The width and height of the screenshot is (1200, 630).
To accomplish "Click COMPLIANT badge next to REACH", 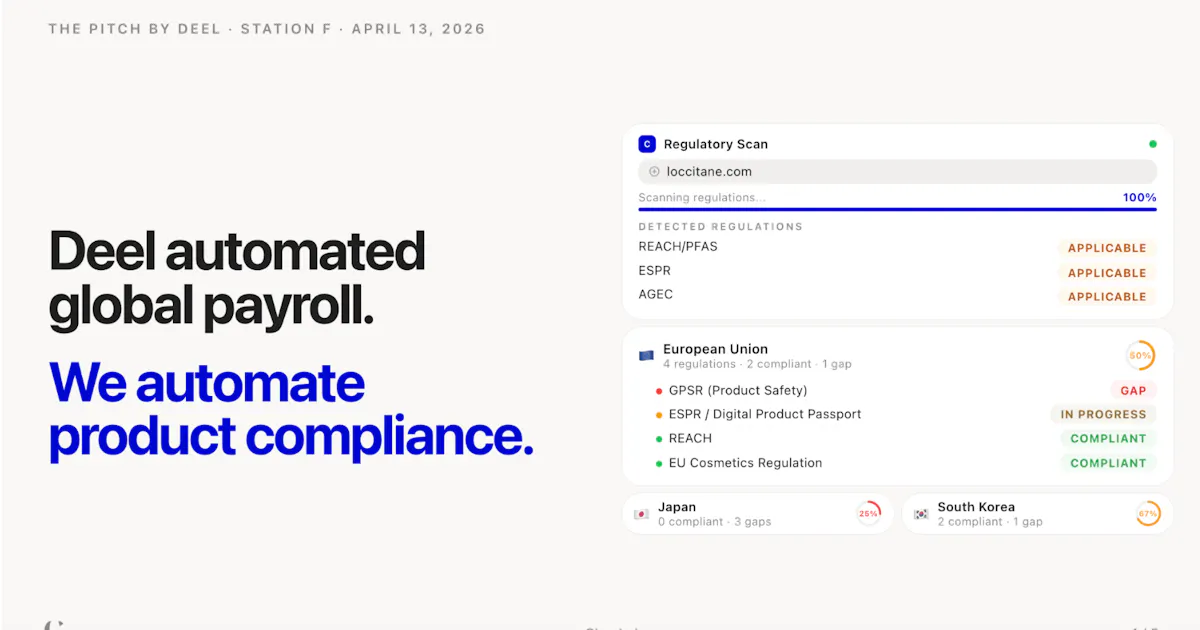I will pos(1108,438).
